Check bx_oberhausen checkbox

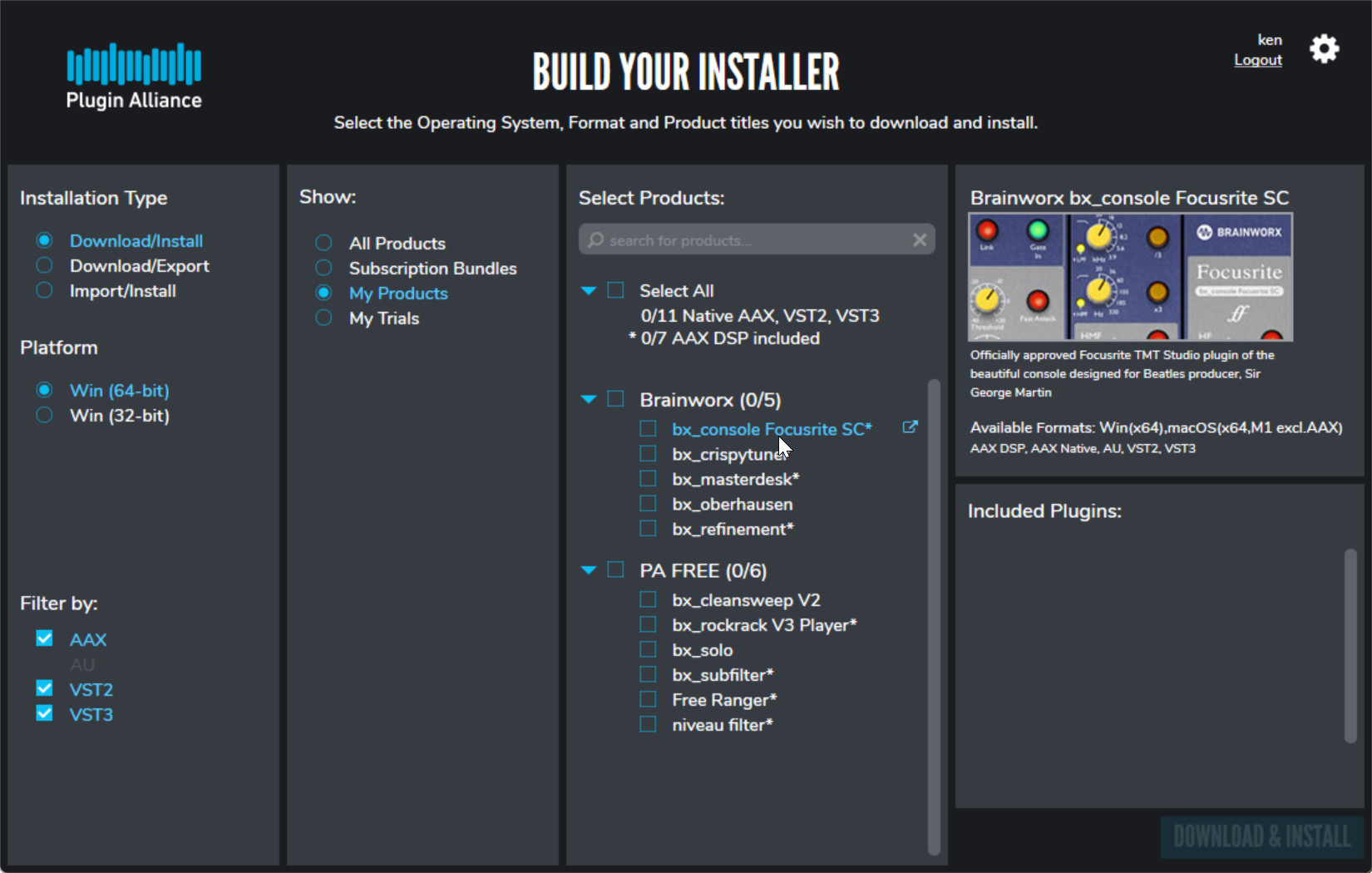click(649, 503)
